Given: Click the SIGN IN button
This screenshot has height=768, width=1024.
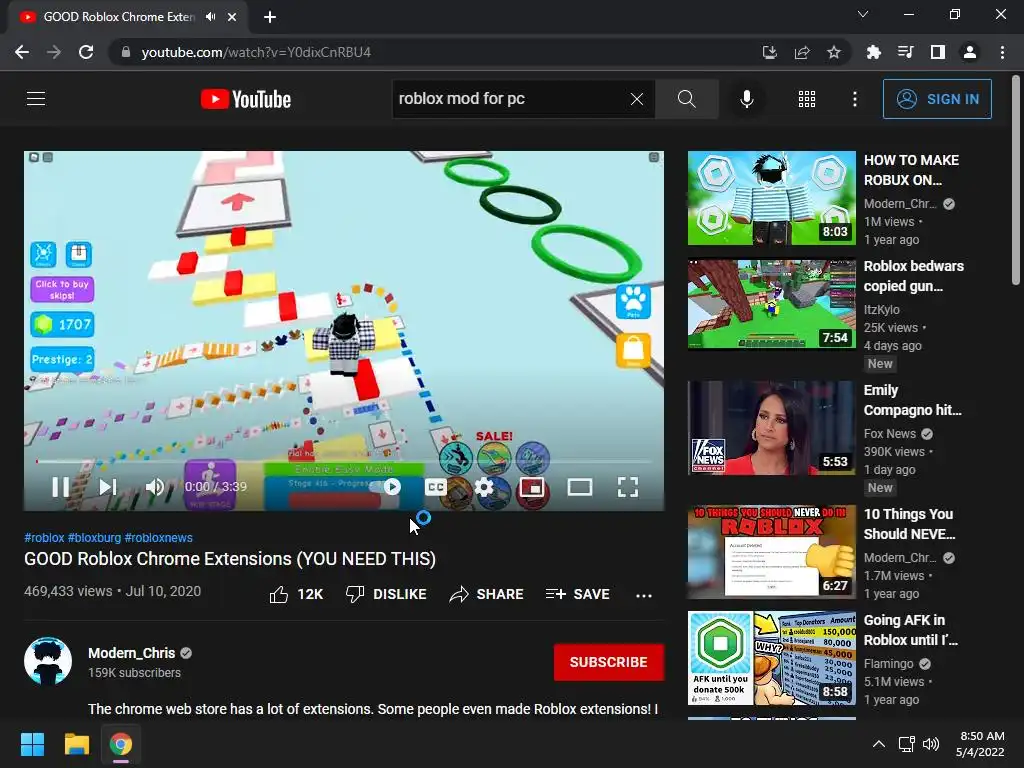Looking at the screenshot, I should 937,99.
